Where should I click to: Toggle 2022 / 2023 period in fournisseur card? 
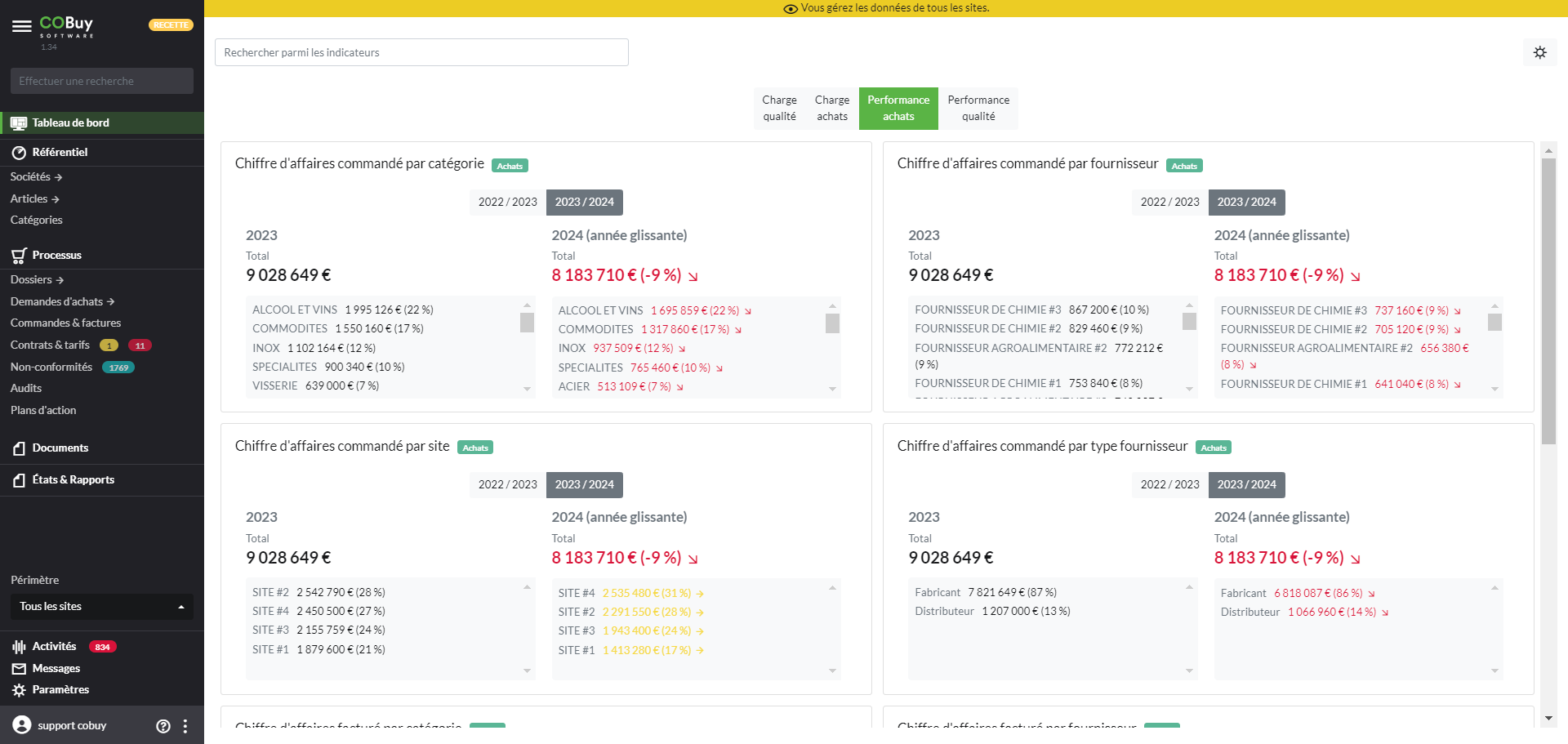pyautogui.click(x=1169, y=202)
